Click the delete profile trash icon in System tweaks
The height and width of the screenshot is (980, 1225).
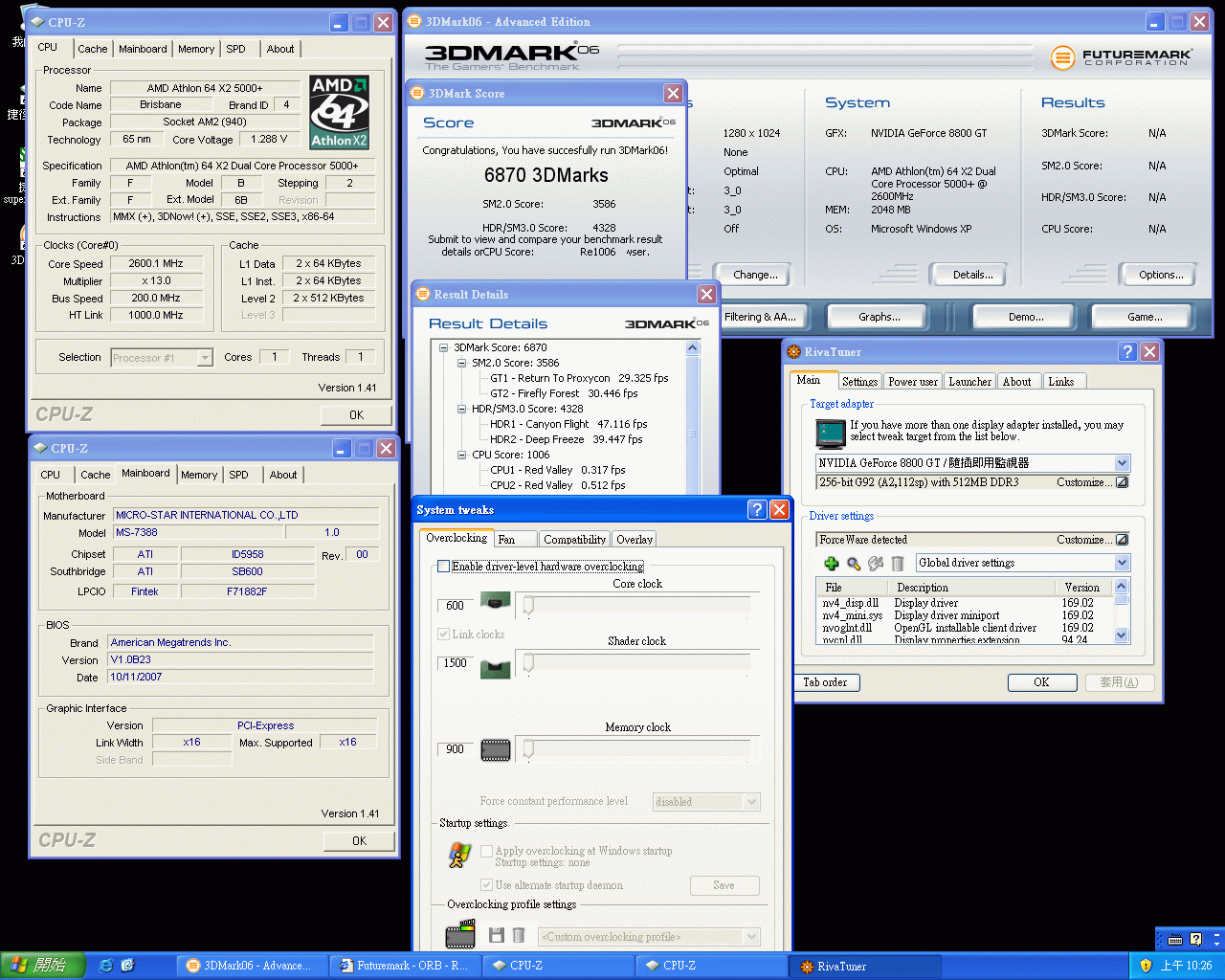pyautogui.click(x=518, y=935)
